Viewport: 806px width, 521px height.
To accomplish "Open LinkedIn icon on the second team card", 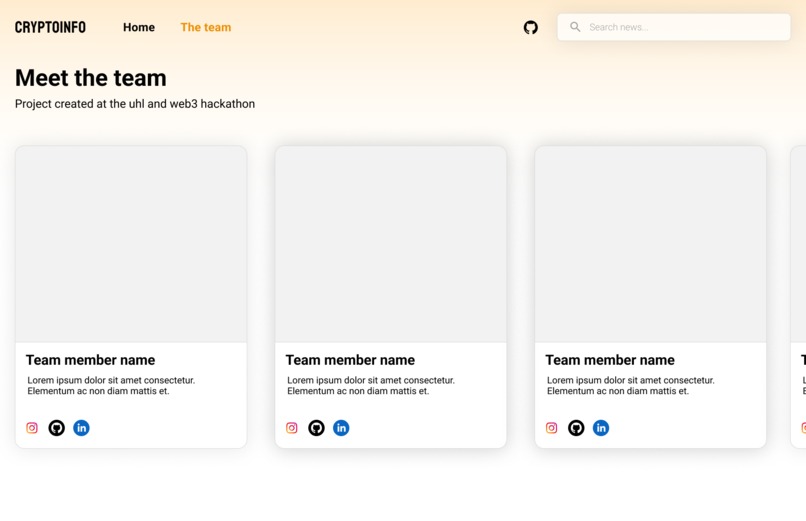I will click(x=341, y=427).
